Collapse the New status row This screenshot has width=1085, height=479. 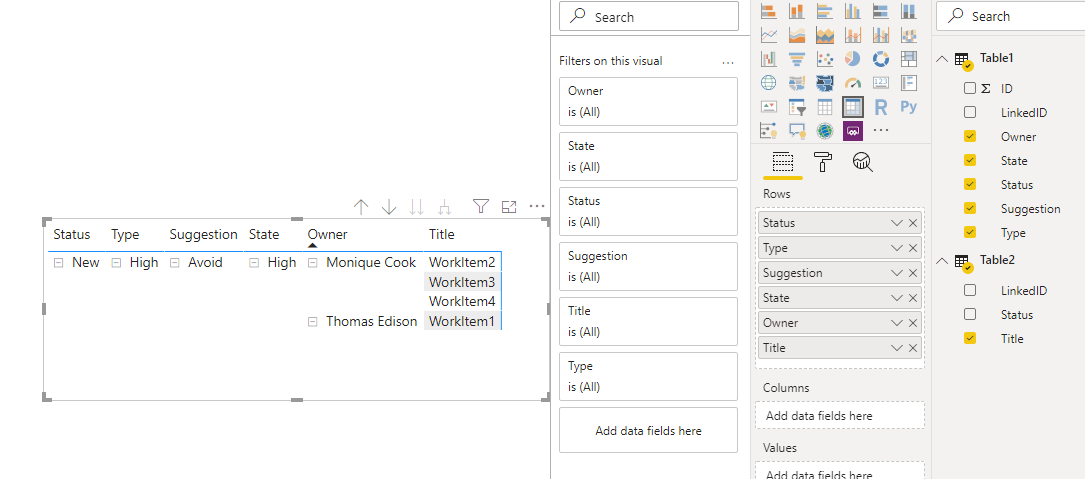(x=59, y=263)
